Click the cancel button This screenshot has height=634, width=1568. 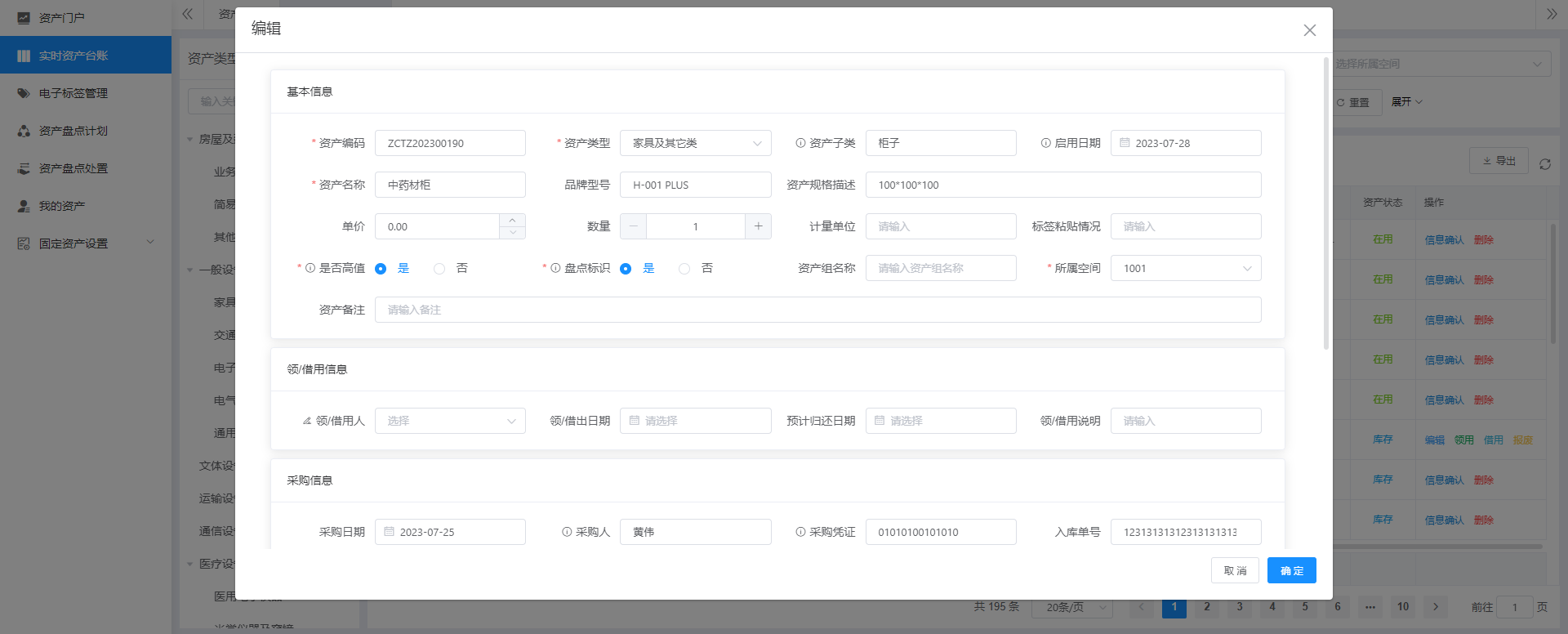coord(1235,570)
